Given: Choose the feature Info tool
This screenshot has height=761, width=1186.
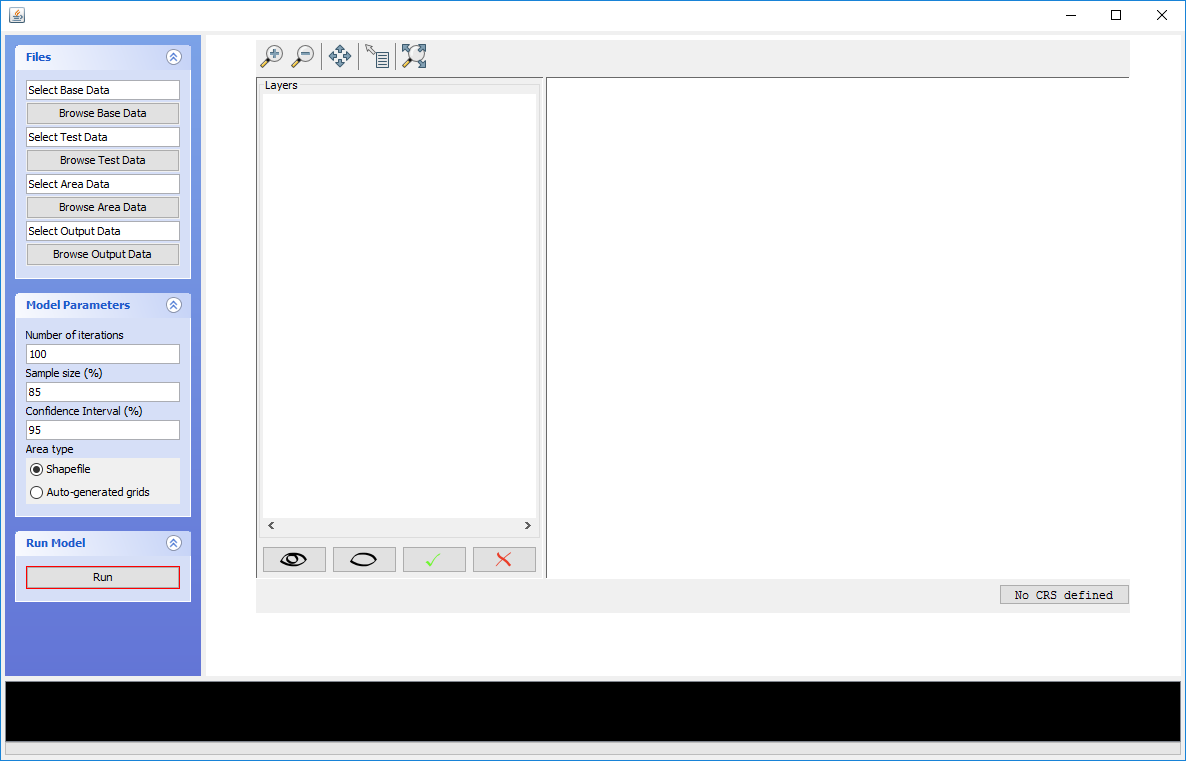Looking at the screenshot, I should pos(377,56).
